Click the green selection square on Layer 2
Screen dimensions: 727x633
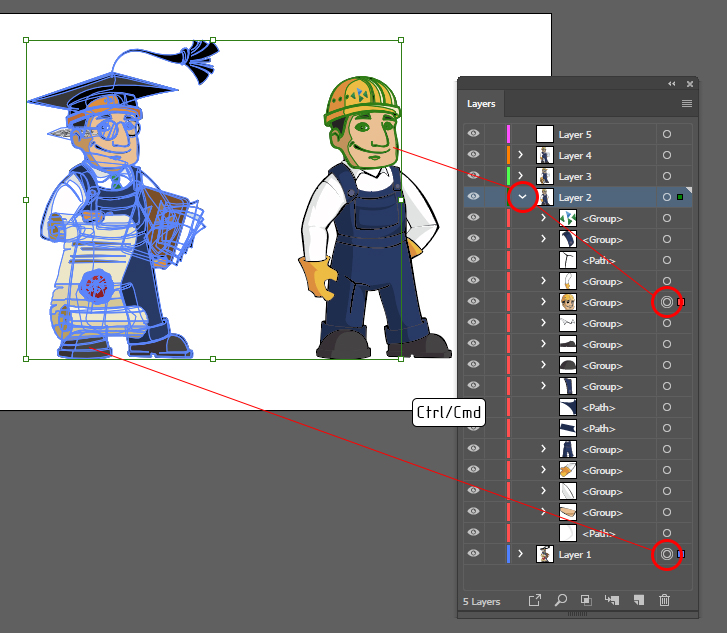(680, 197)
